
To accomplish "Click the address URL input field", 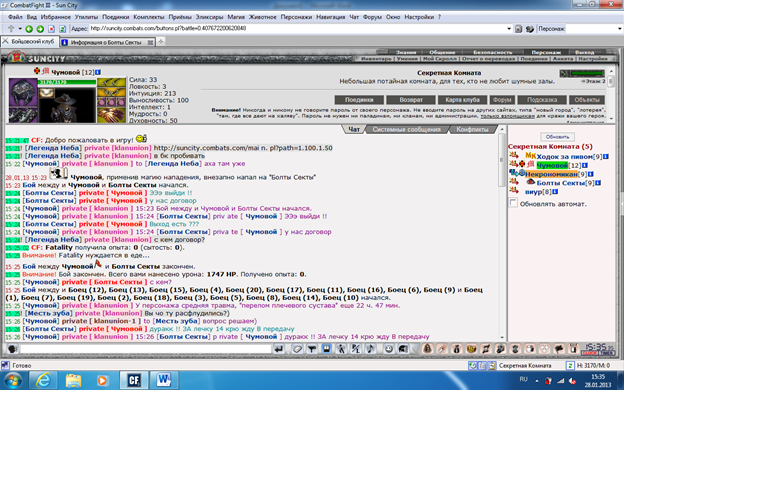I will point(297,29).
